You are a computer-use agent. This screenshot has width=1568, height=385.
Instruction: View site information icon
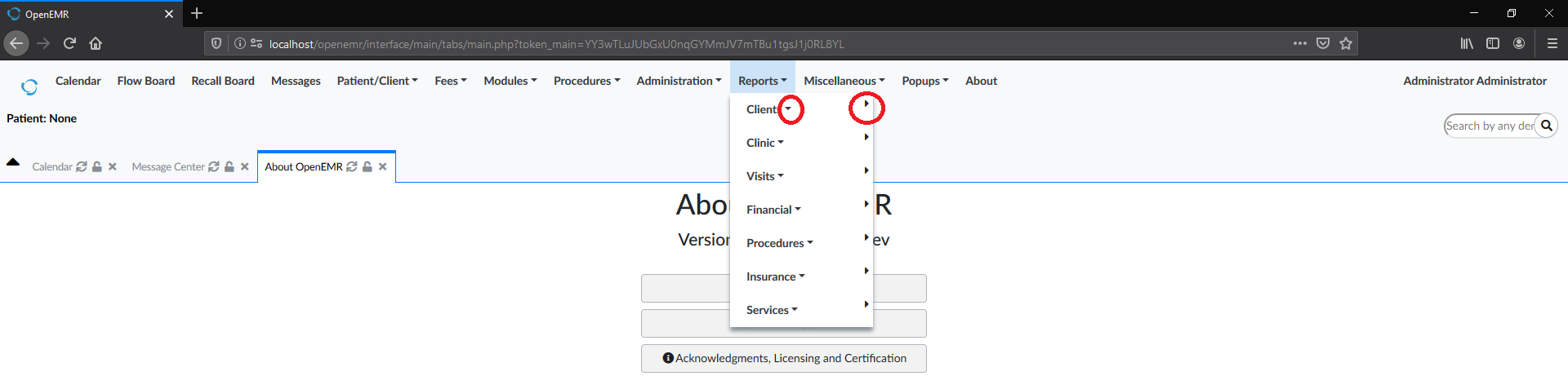coord(240,43)
